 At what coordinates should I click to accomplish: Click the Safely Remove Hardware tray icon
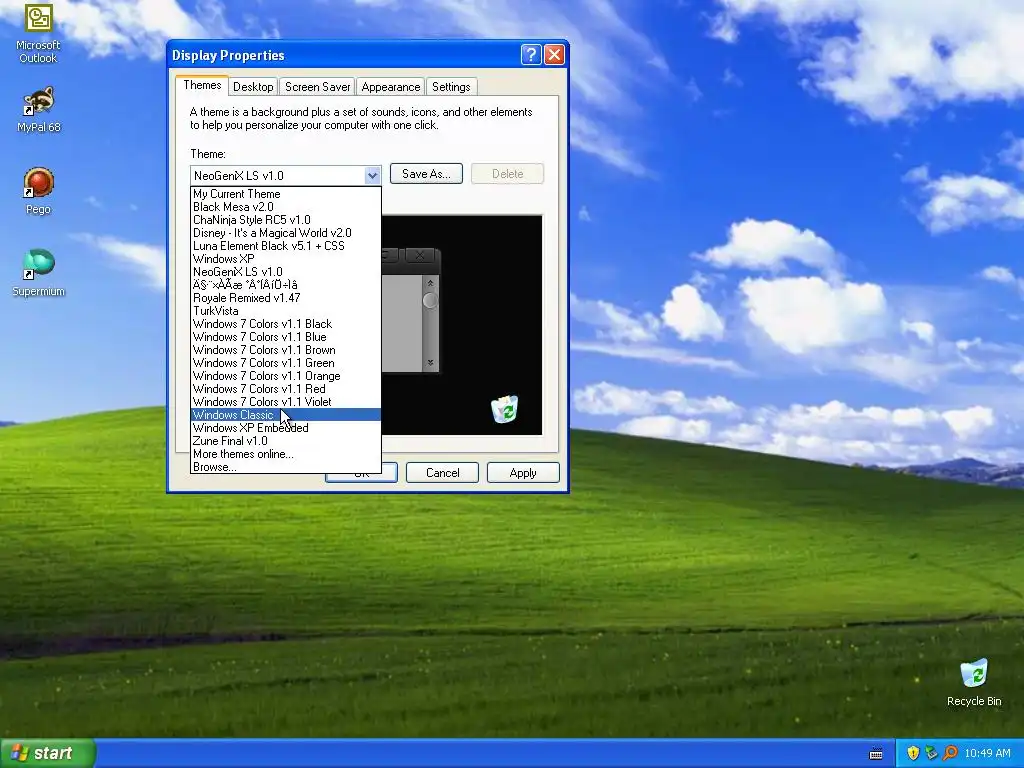point(931,753)
